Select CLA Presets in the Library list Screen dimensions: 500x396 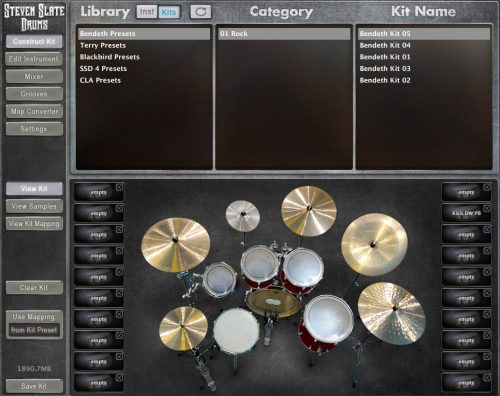click(144, 80)
